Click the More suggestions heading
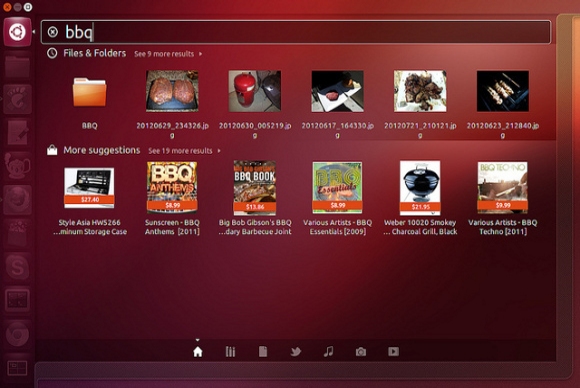 click(102, 150)
